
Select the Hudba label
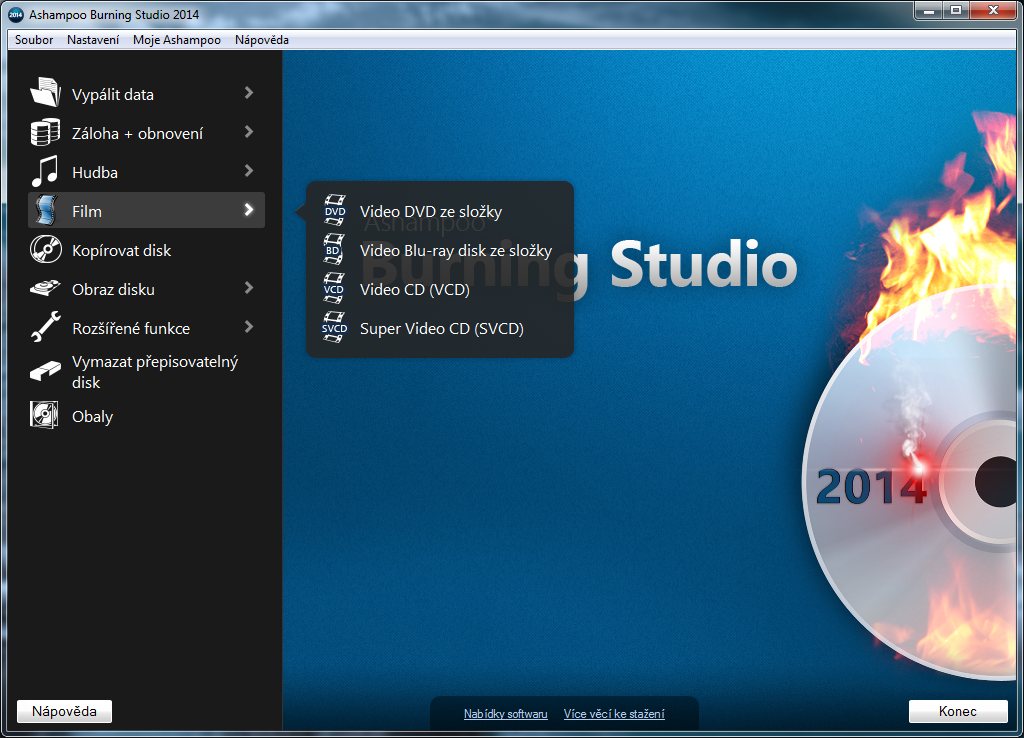coord(95,172)
